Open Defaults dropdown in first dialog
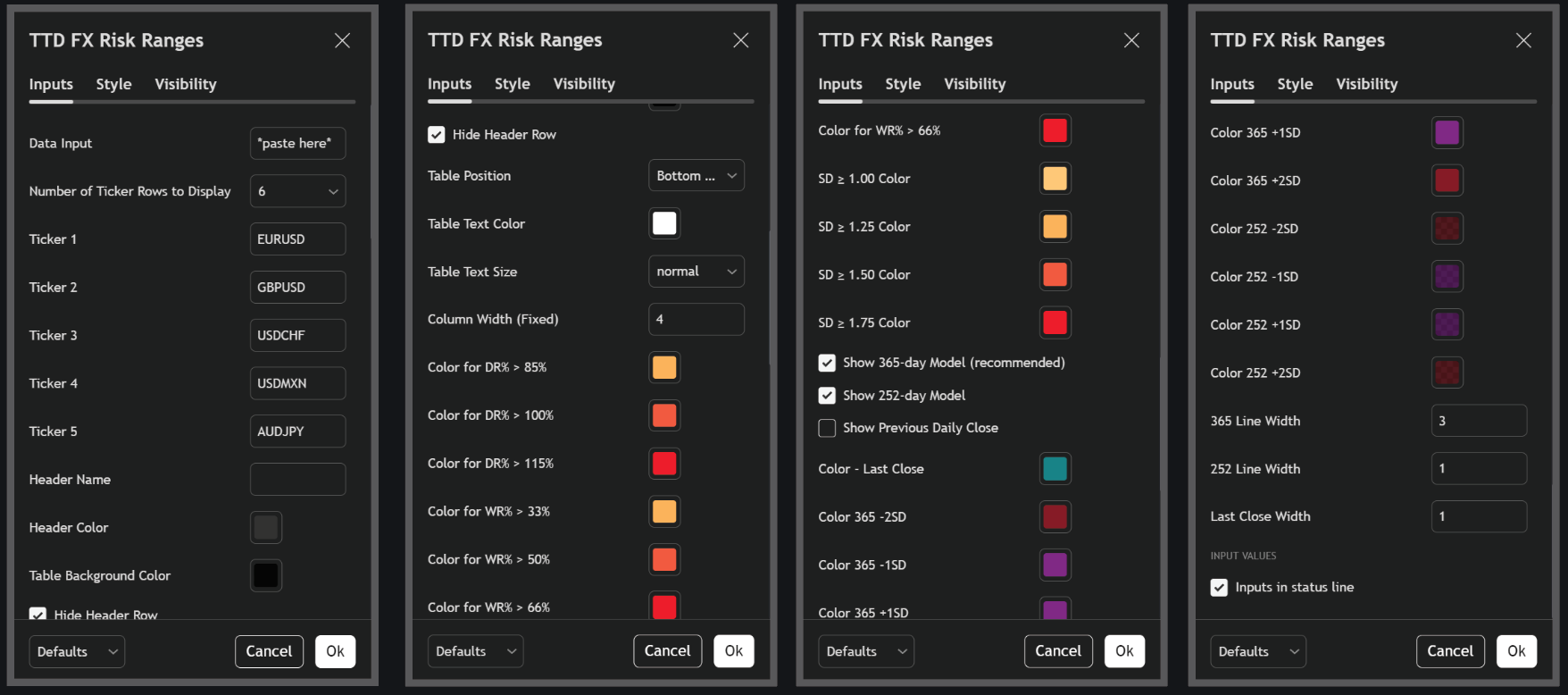This screenshot has width=1568, height=695. [77, 652]
